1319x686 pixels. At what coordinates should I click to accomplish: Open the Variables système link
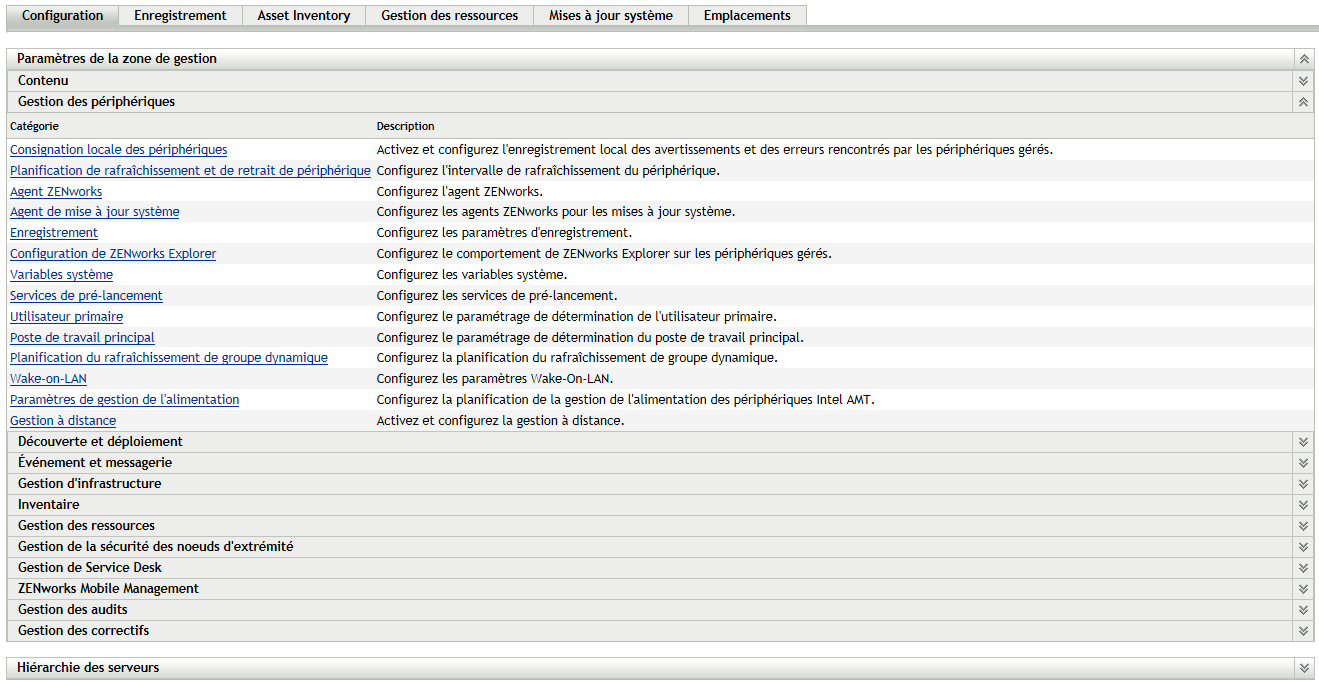click(x=61, y=275)
